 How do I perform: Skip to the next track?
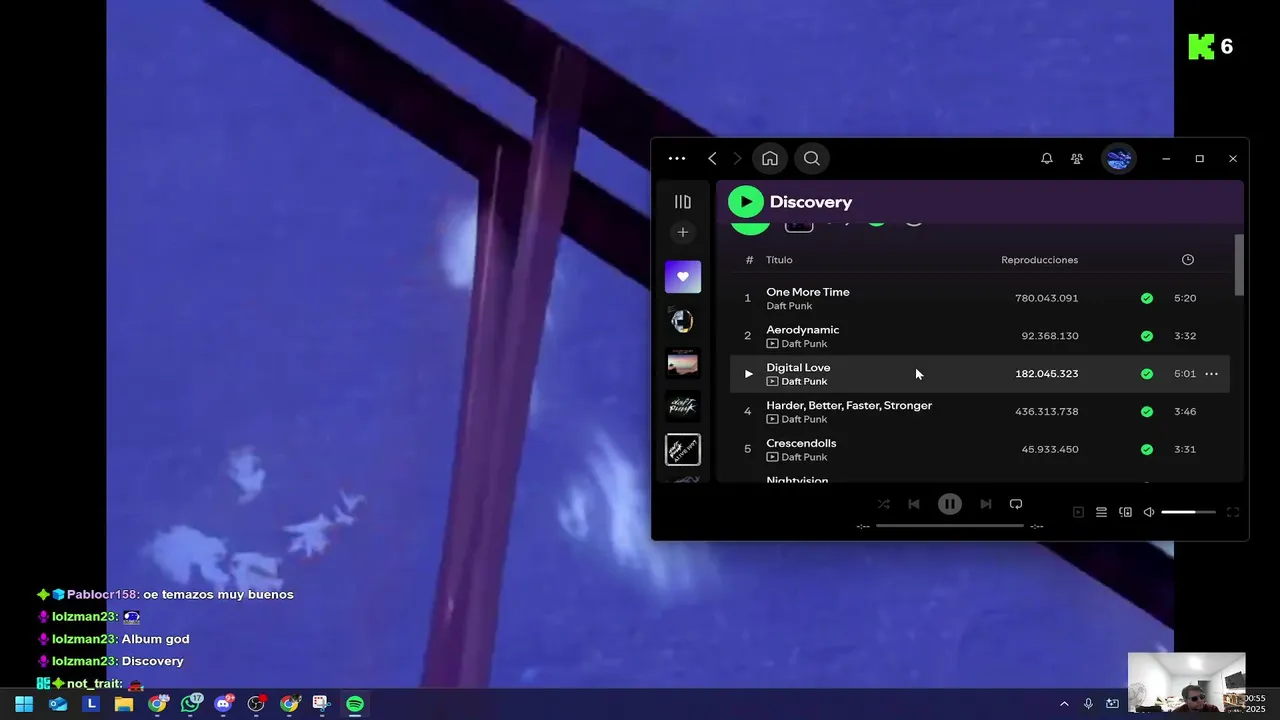tap(986, 505)
